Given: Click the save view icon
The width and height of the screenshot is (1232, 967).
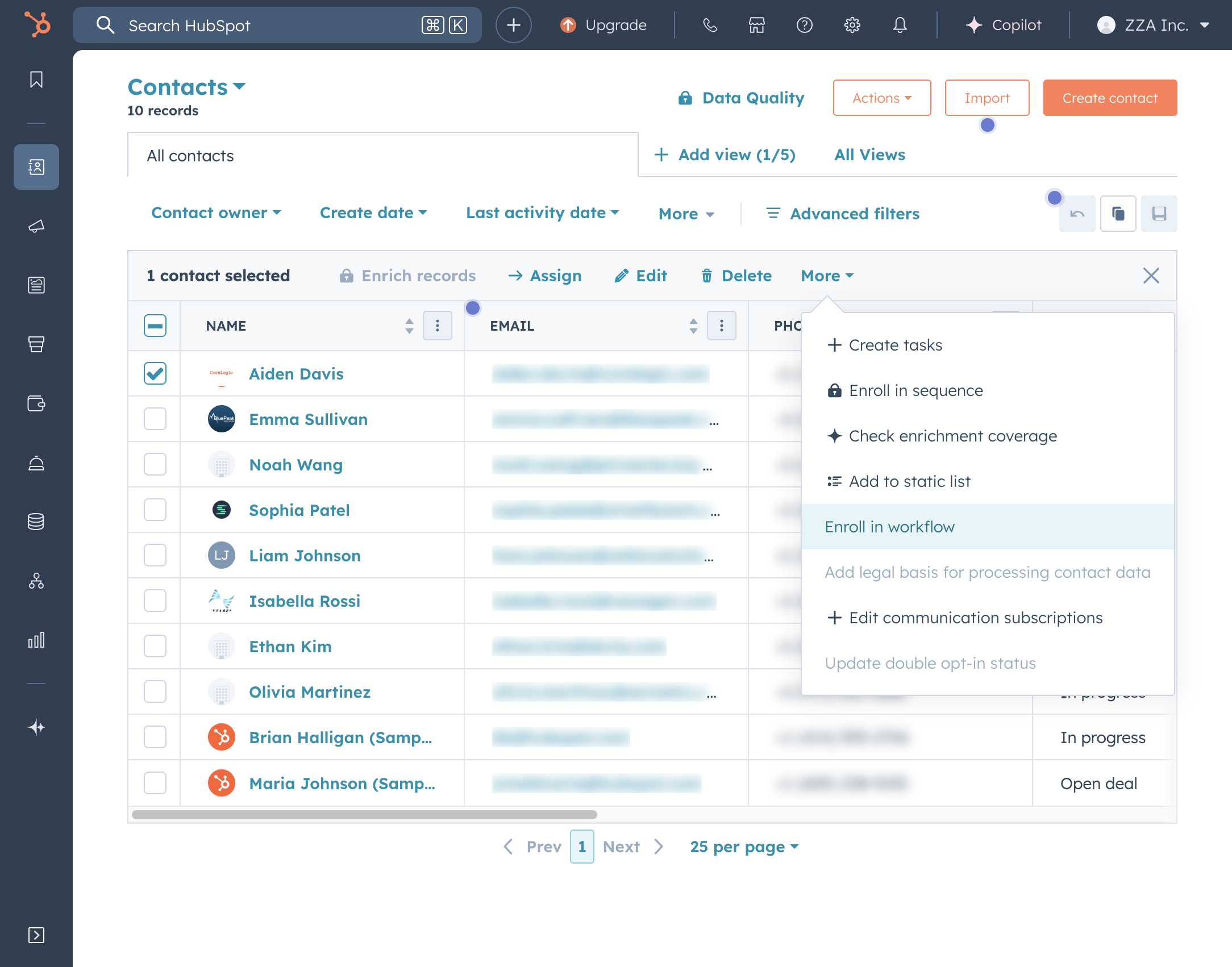Looking at the screenshot, I should (x=1159, y=214).
